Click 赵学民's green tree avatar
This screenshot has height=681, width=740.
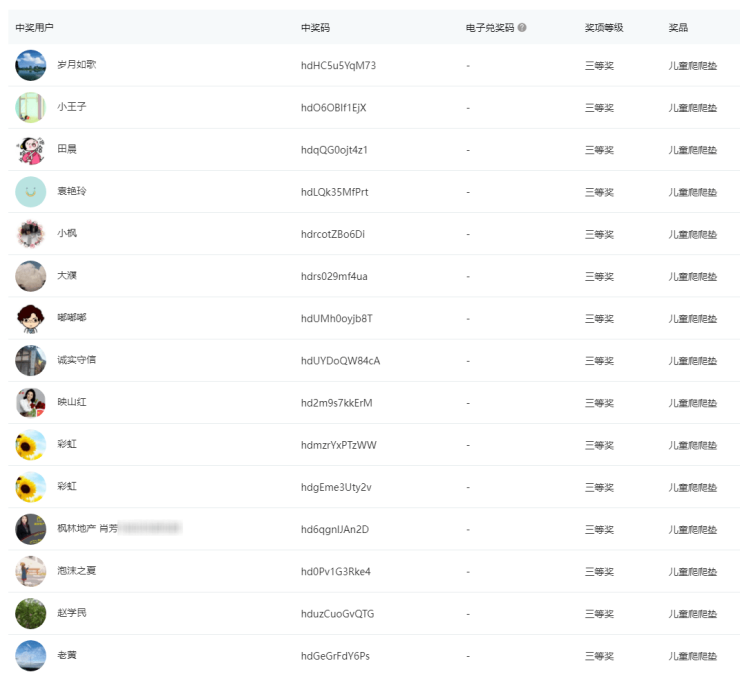31,614
